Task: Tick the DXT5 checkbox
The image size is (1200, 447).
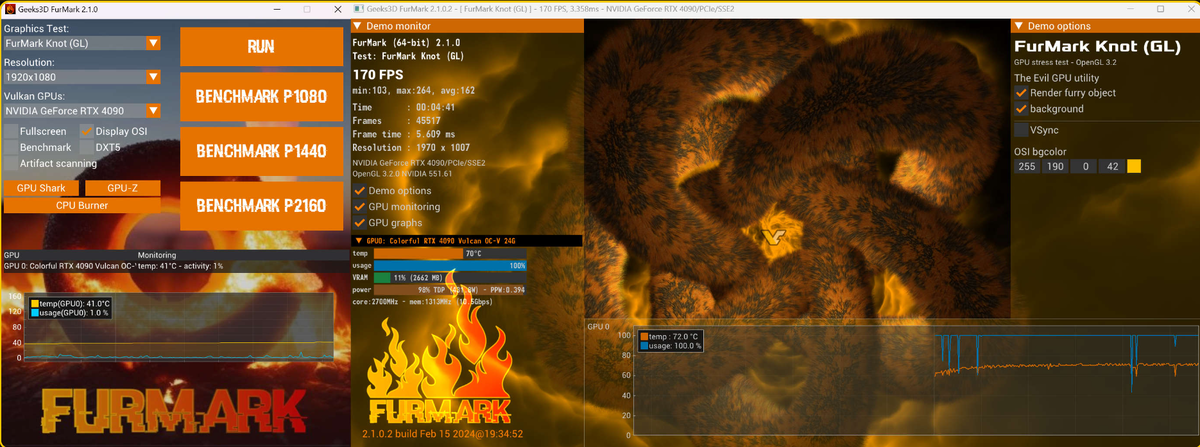Action: tap(87, 147)
